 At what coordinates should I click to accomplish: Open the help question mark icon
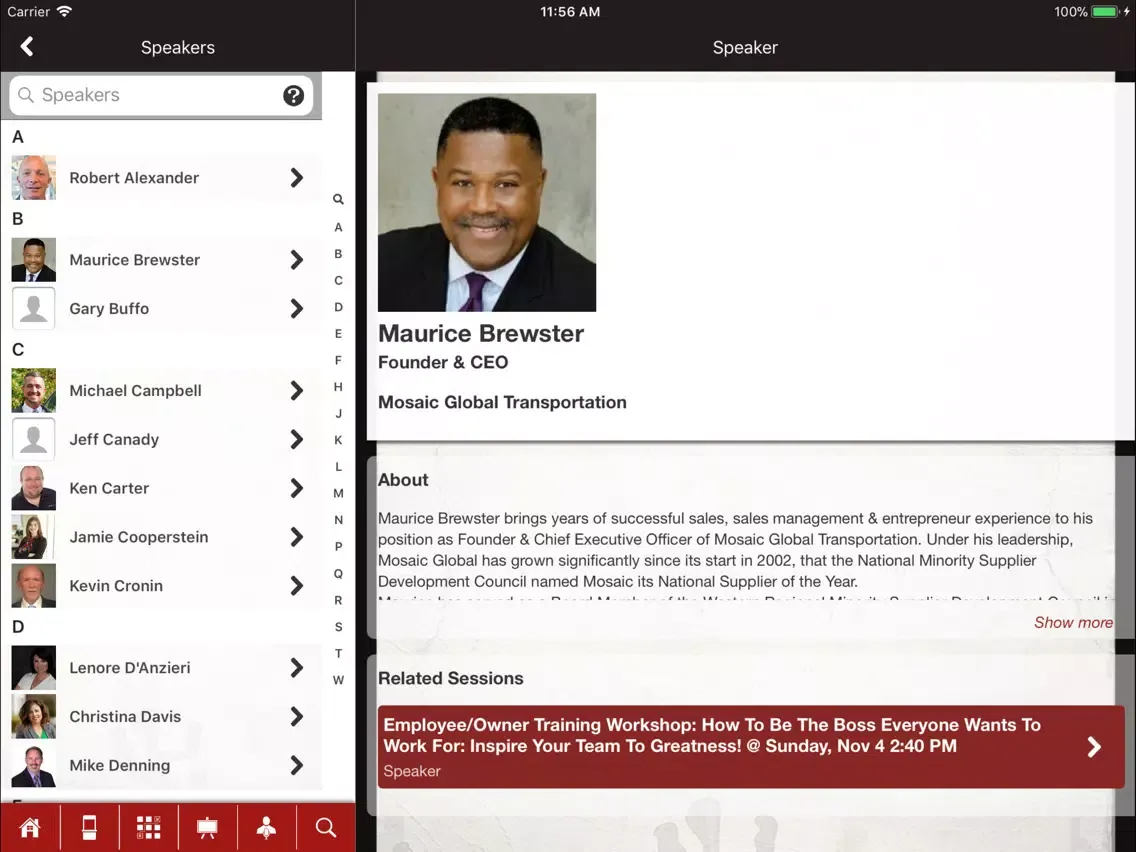pos(293,96)
